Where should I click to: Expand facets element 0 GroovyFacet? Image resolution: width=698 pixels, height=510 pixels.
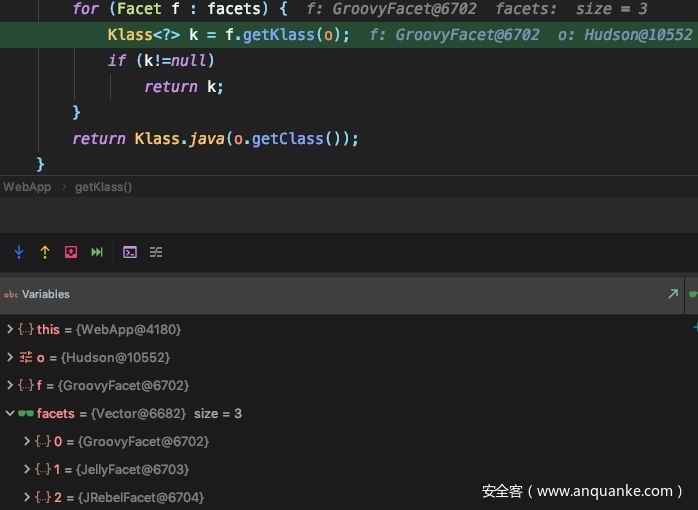click(27, 441)
